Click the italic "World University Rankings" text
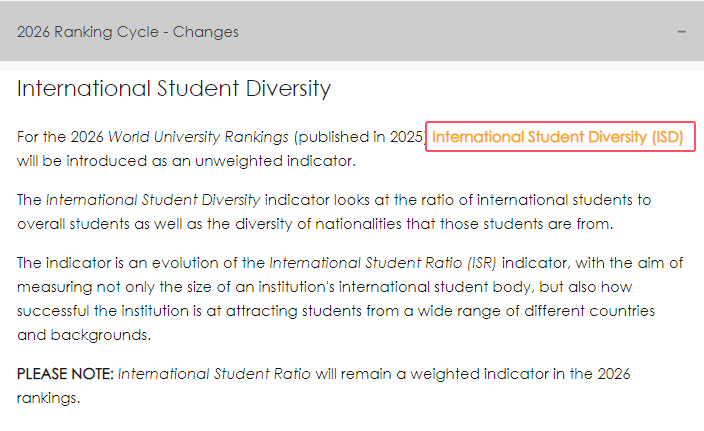 199,137
